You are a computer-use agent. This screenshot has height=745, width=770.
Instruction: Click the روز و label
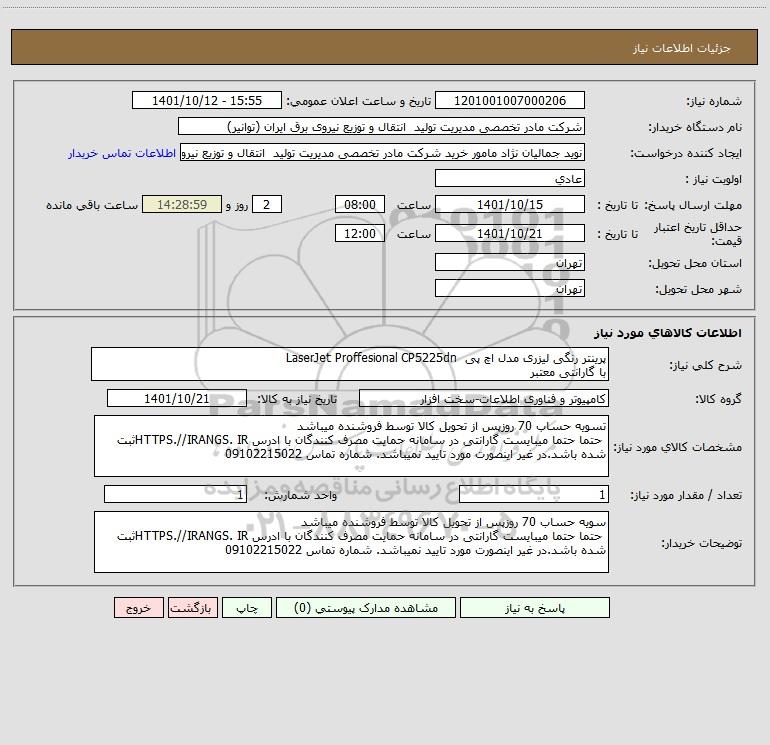click(237, 205)
